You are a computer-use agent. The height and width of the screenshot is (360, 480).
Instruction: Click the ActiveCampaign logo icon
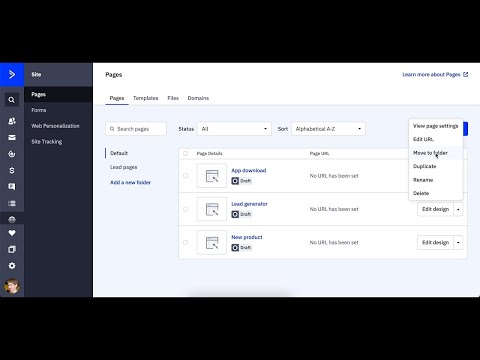(x=12, y=74)
